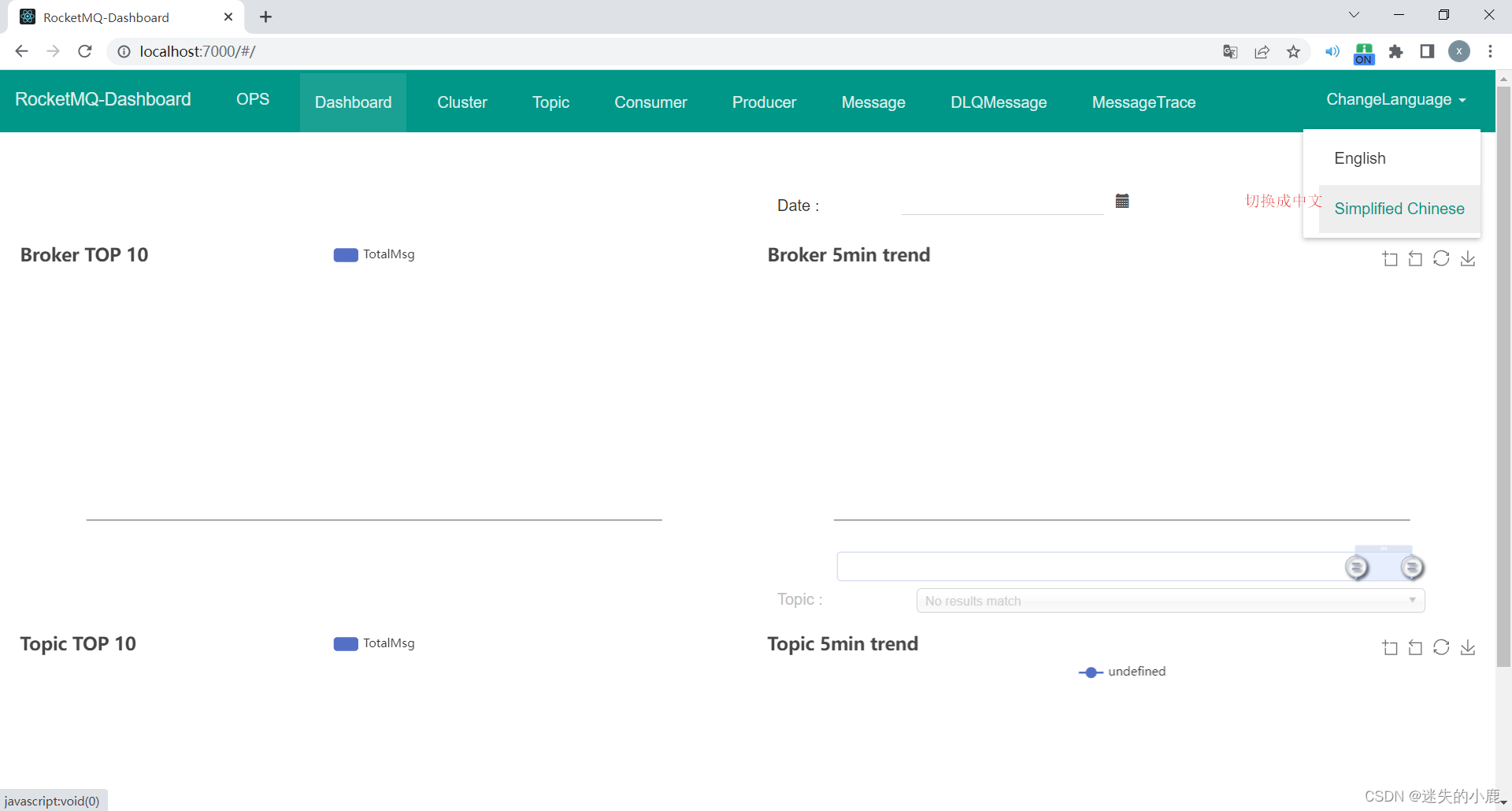
Task: Expand the ChangeLanguage dropdown
Action: (1395, 99)
